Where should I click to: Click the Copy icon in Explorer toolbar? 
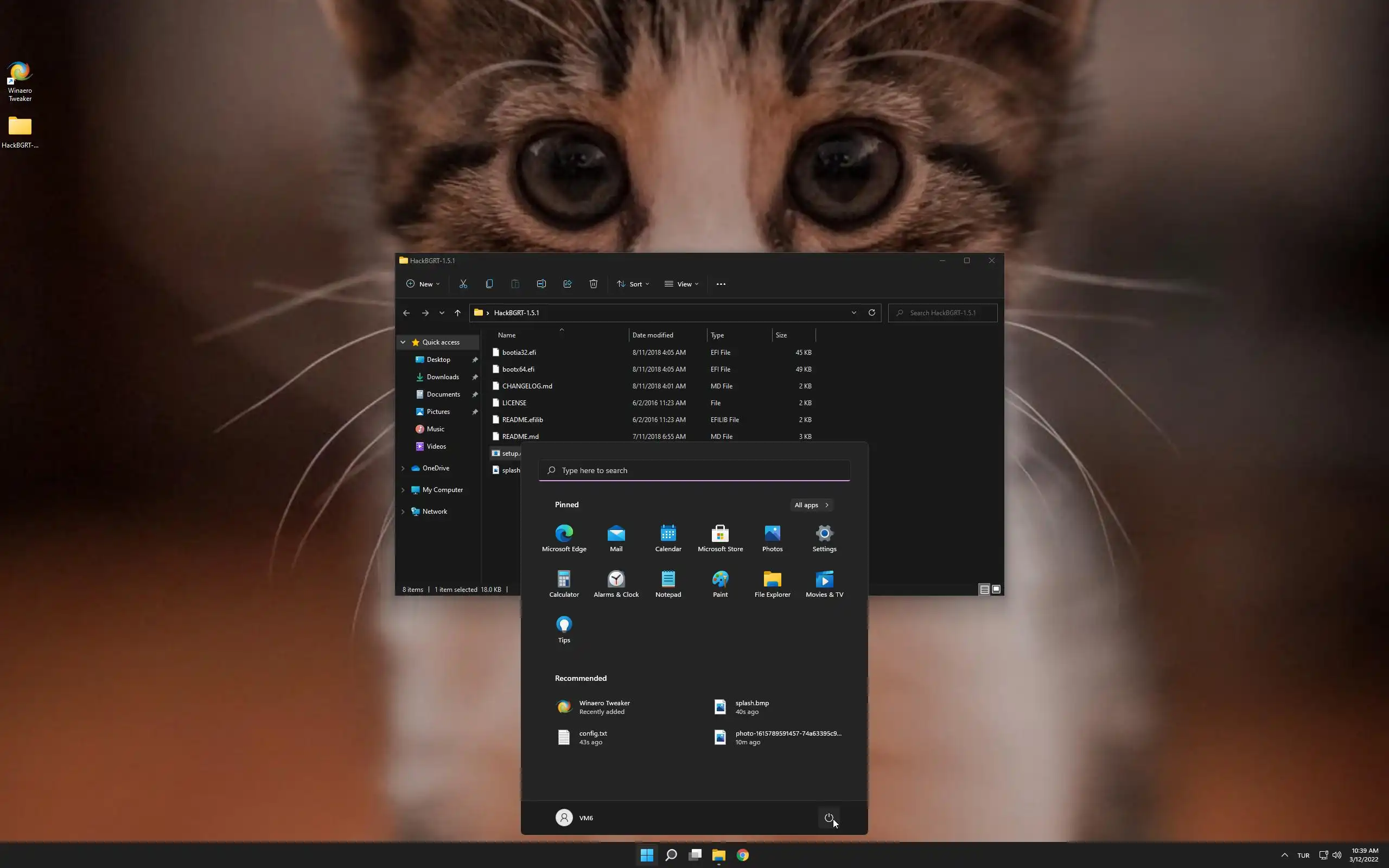[x=489, y=284]
